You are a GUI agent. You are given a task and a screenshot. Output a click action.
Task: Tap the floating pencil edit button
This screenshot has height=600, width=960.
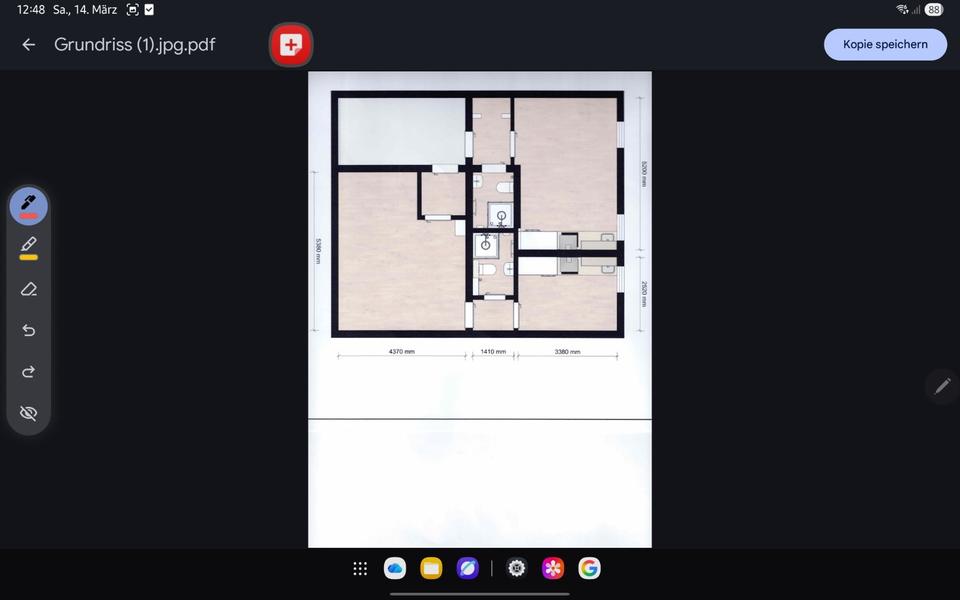coord(941,386)
